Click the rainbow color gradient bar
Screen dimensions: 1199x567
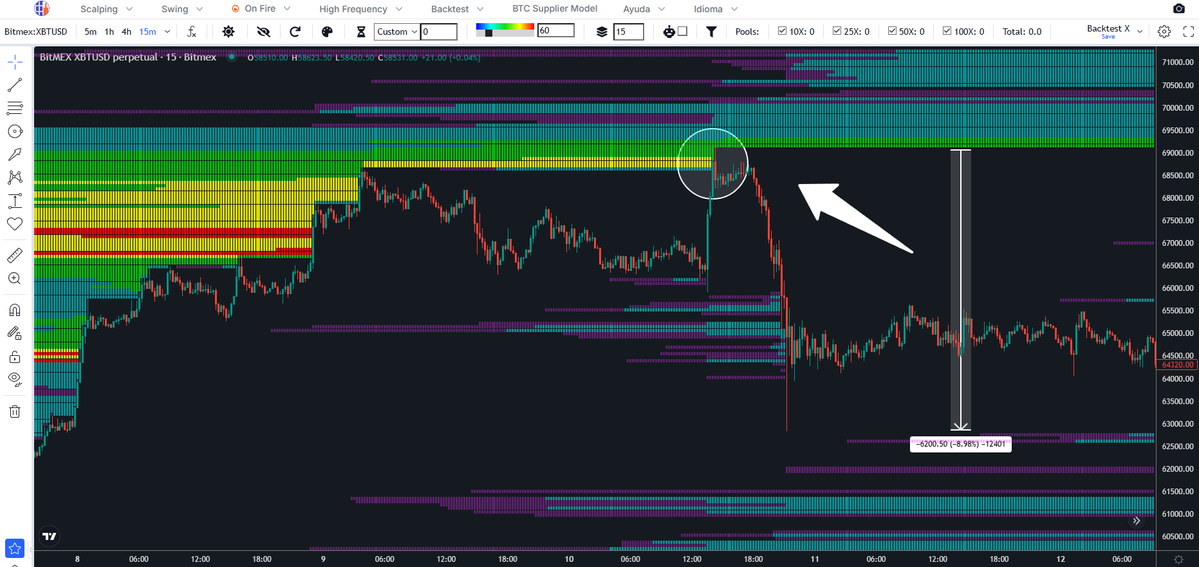pyautogui.click(x=504, y=27)
